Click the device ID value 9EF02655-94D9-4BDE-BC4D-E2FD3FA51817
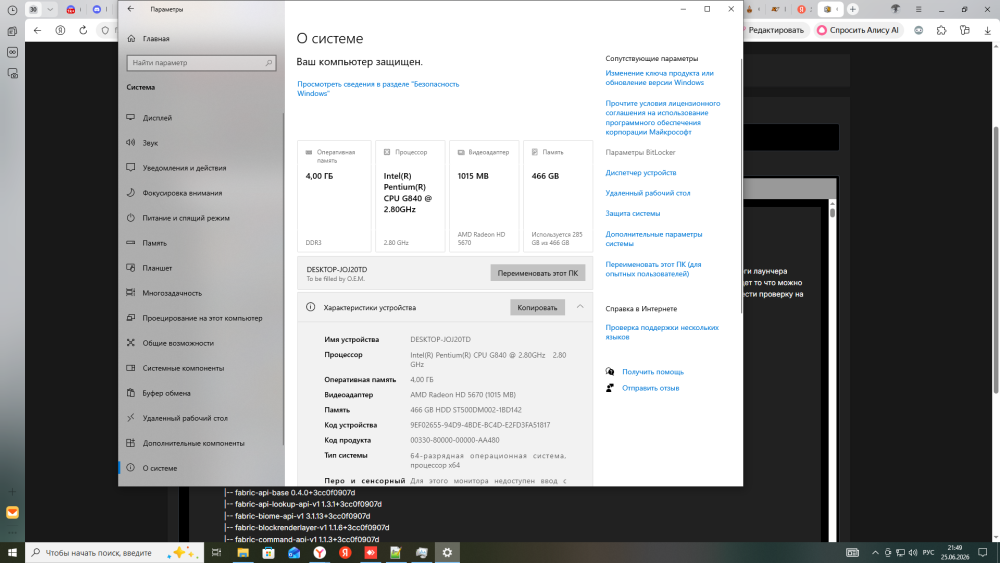This screenshot has width=1000, height=563. [x=480, y=425]
